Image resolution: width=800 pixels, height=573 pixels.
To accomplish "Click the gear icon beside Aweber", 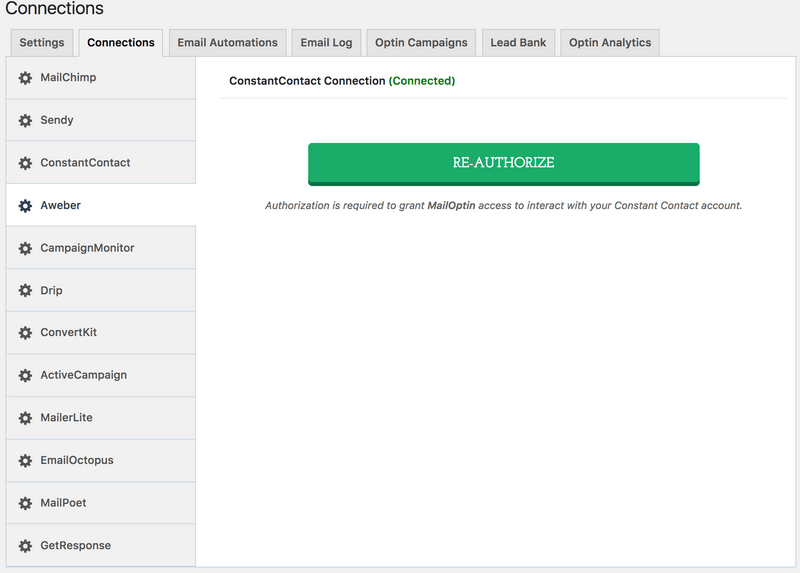I will click(x=25, y=205).
